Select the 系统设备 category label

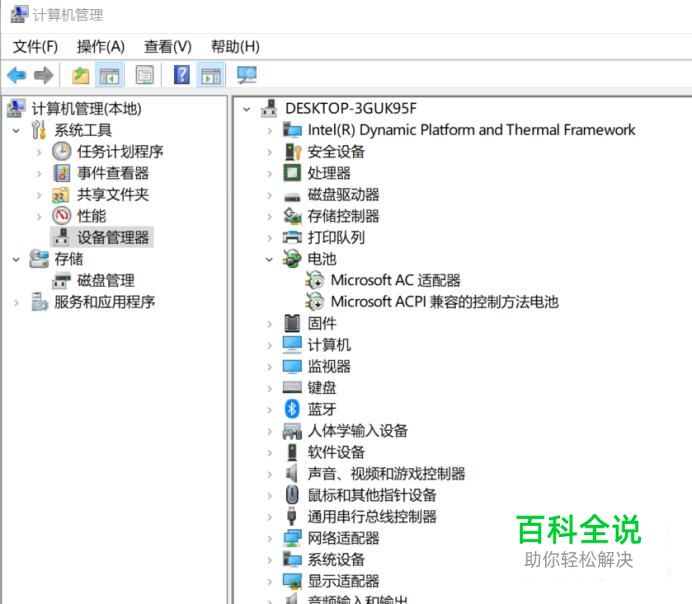(x=336, y=560)
